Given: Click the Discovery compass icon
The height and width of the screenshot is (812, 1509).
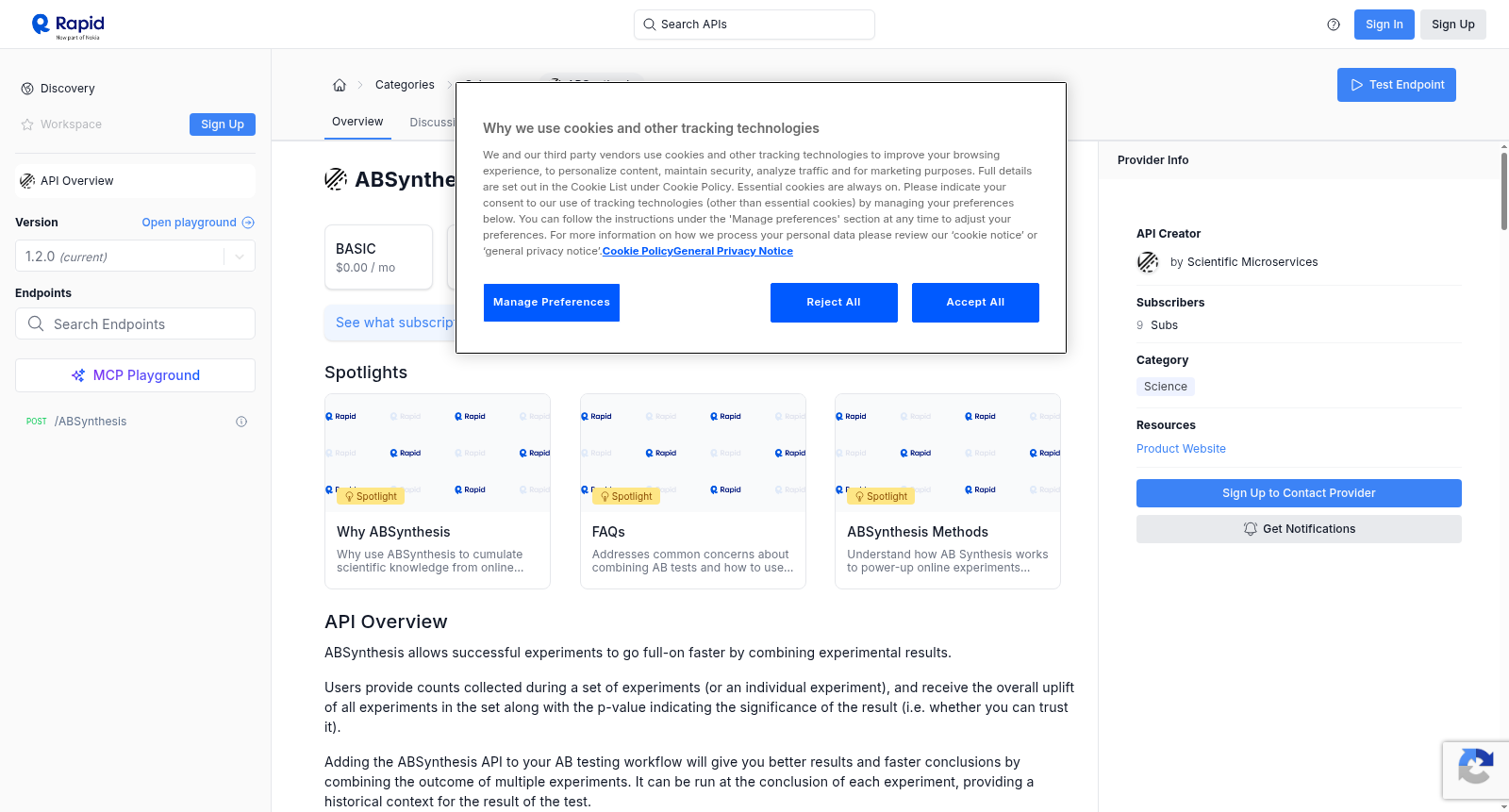Looking at the screenshot, I should [27, 89].
